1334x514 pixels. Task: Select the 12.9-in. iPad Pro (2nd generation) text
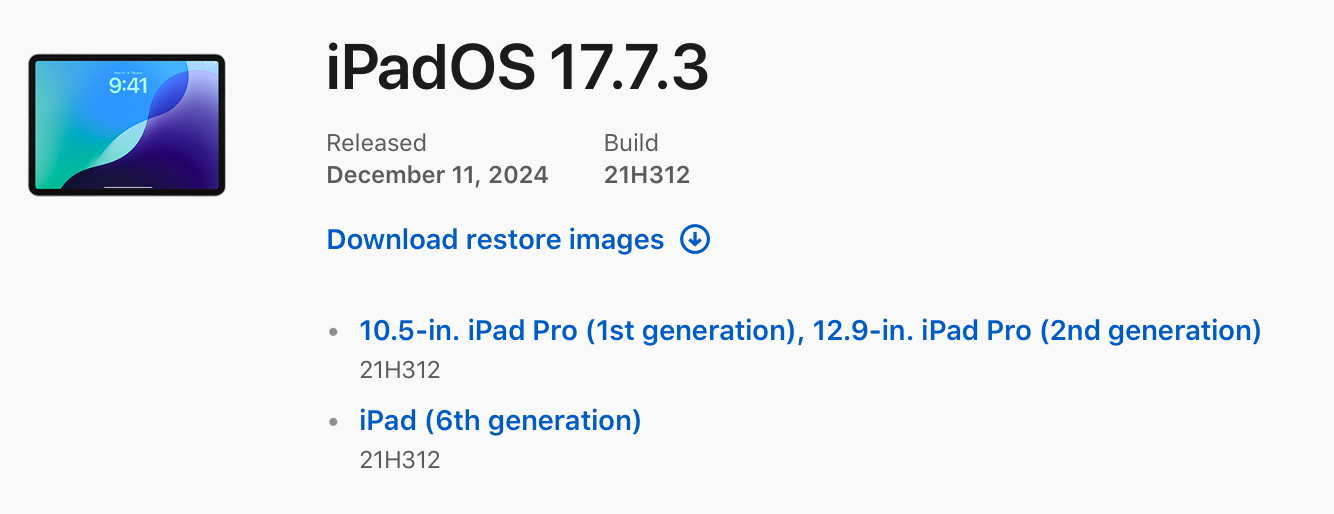pos(1036,331)
